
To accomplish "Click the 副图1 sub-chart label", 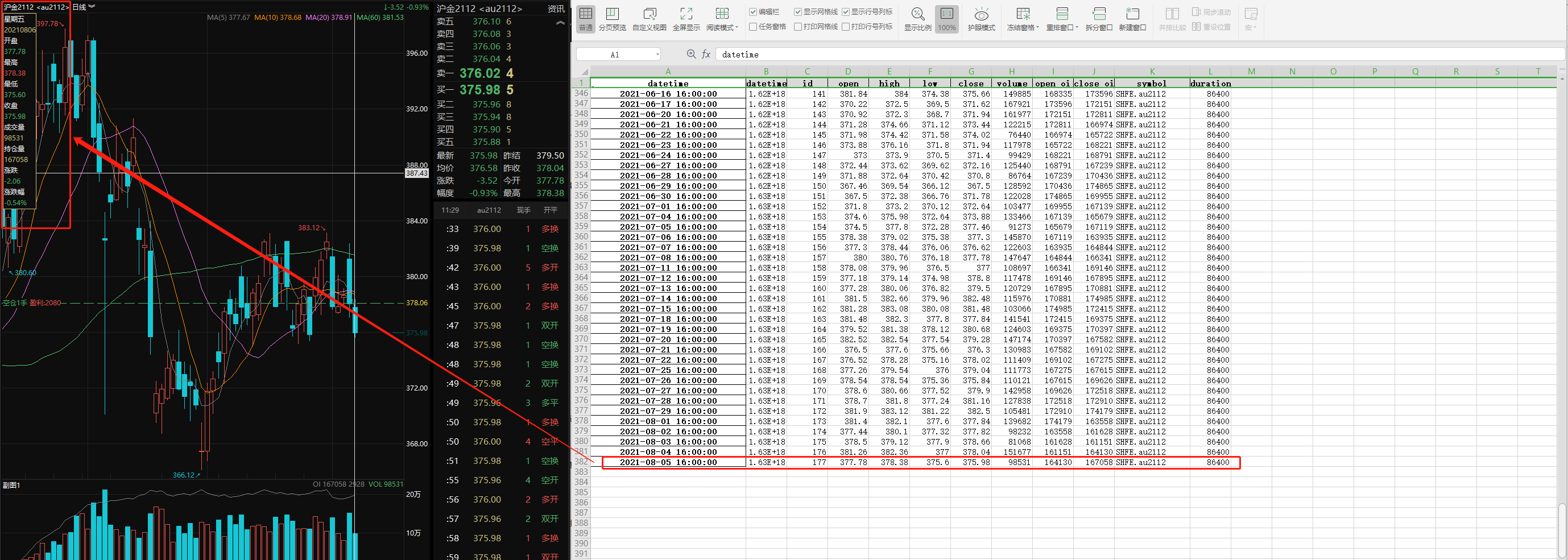I will click(x=11, y=485).
